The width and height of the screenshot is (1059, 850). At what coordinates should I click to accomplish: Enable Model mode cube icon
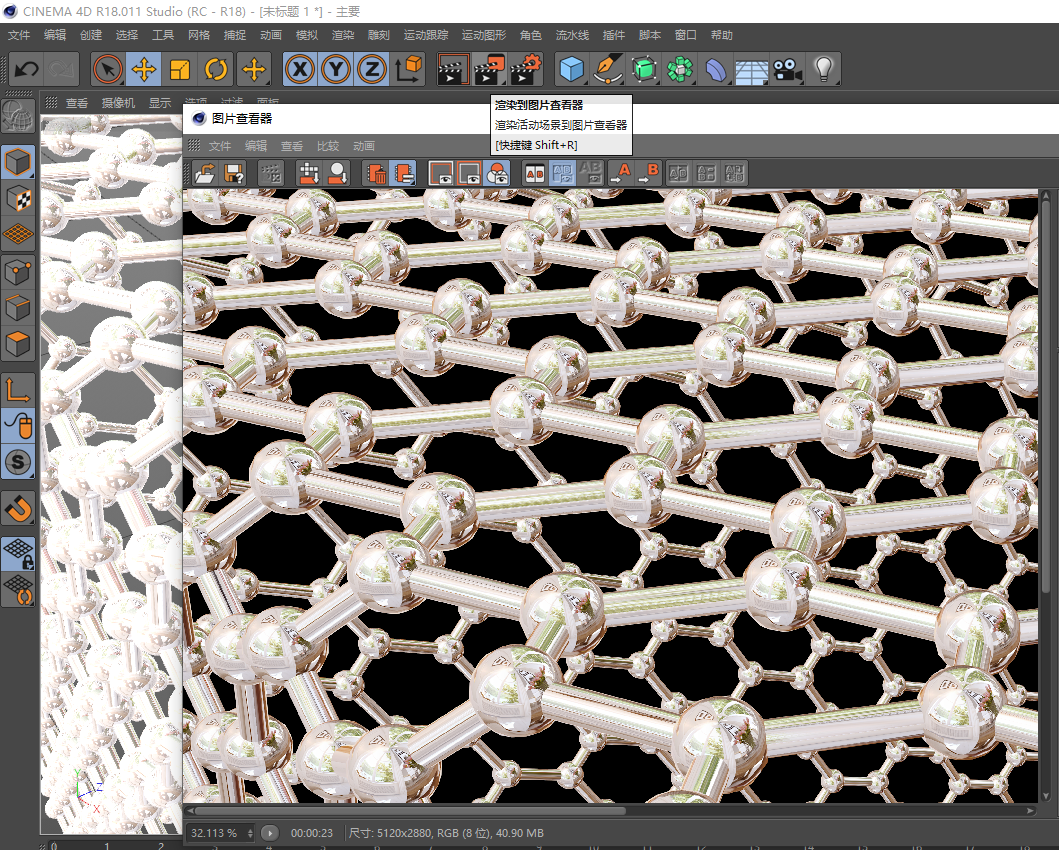pos(18,163)
